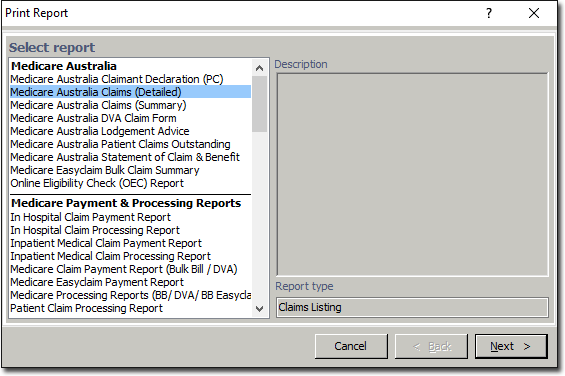The height and width of the screenshot is (376, 565).
Task: Click the Cancel button
Action: (x=351, y=346)
